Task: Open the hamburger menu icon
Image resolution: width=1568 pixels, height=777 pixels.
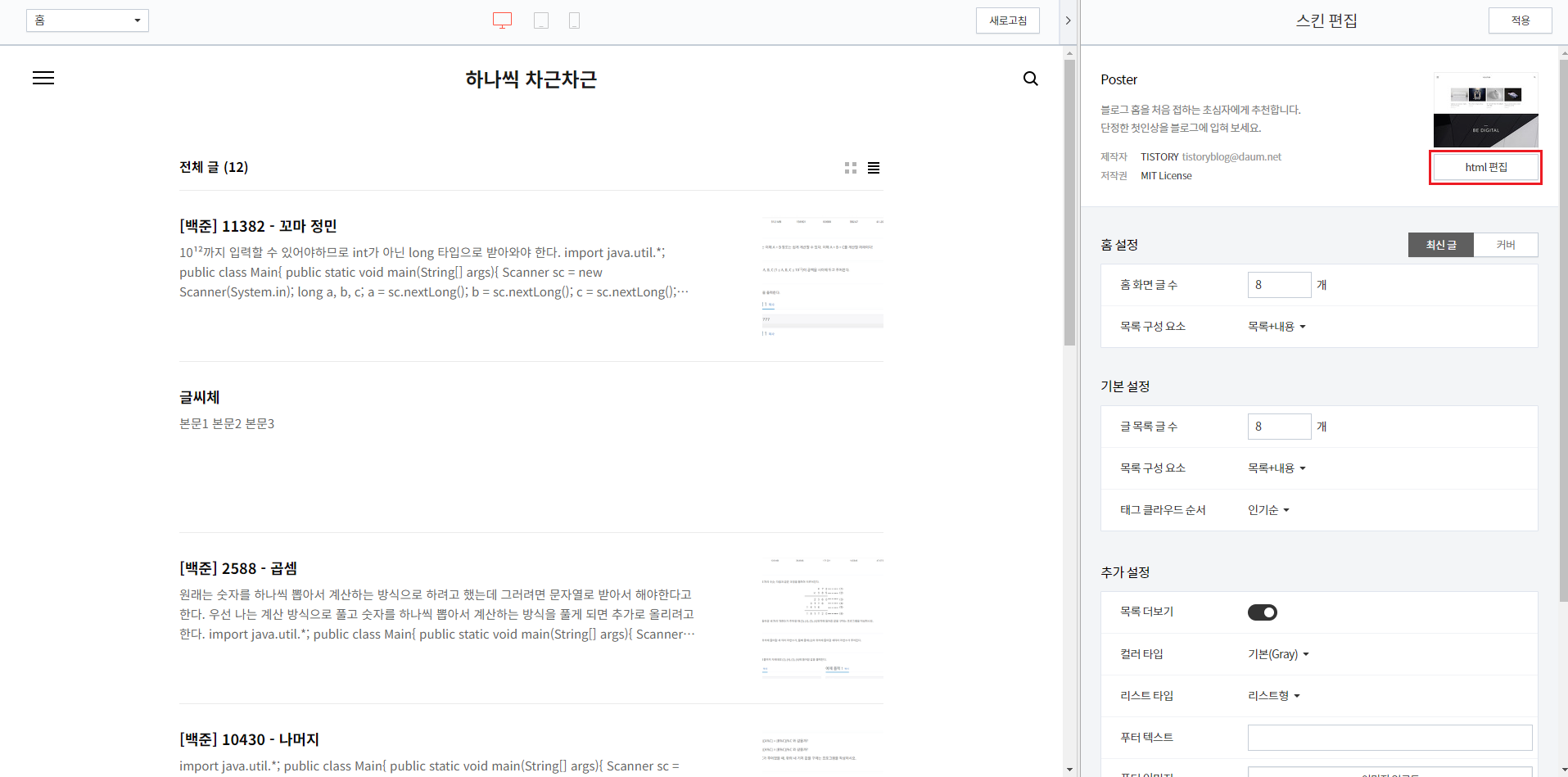Action: [43, 78]
